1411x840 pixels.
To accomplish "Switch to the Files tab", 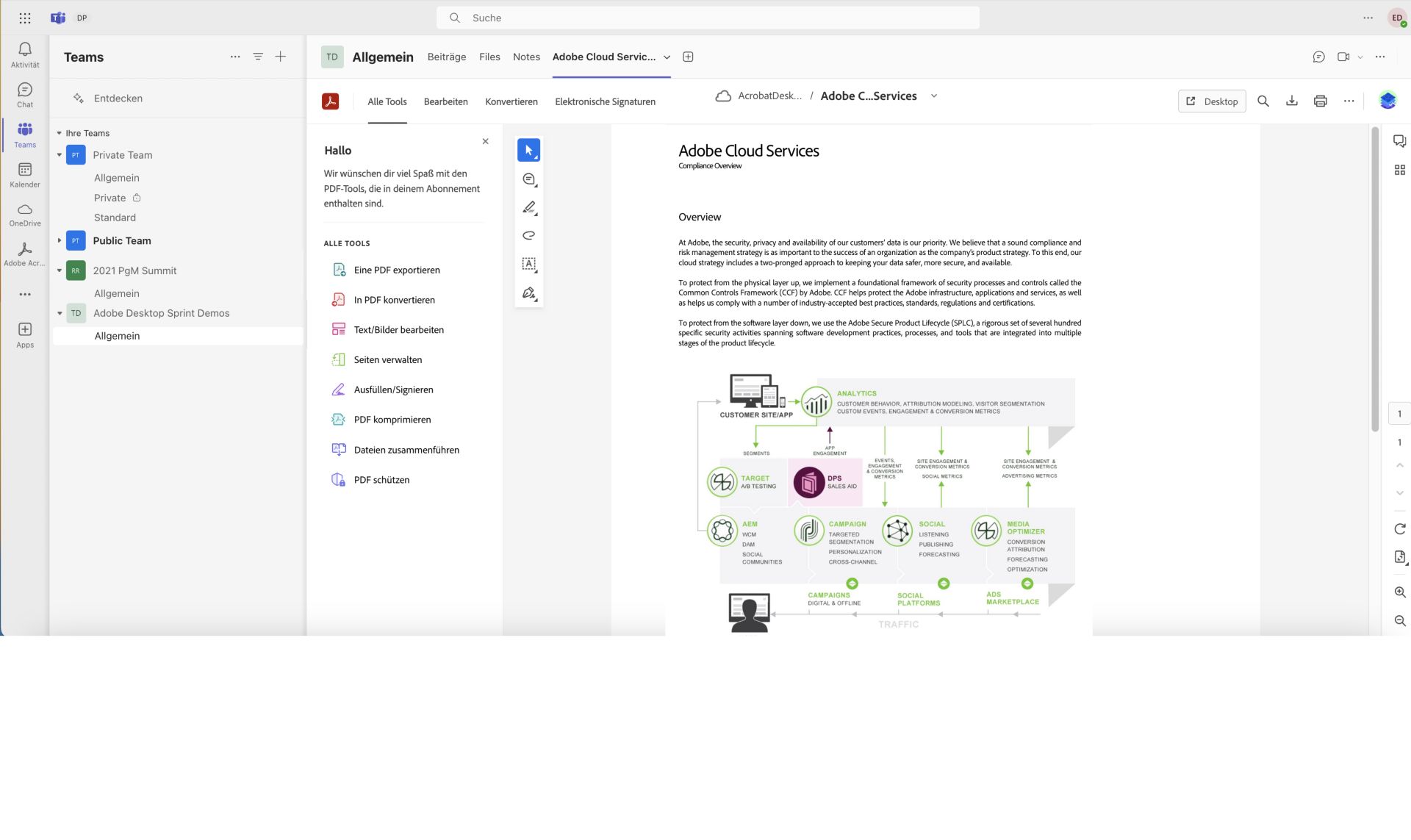I will pyautogui.click(x=489, y=57).
